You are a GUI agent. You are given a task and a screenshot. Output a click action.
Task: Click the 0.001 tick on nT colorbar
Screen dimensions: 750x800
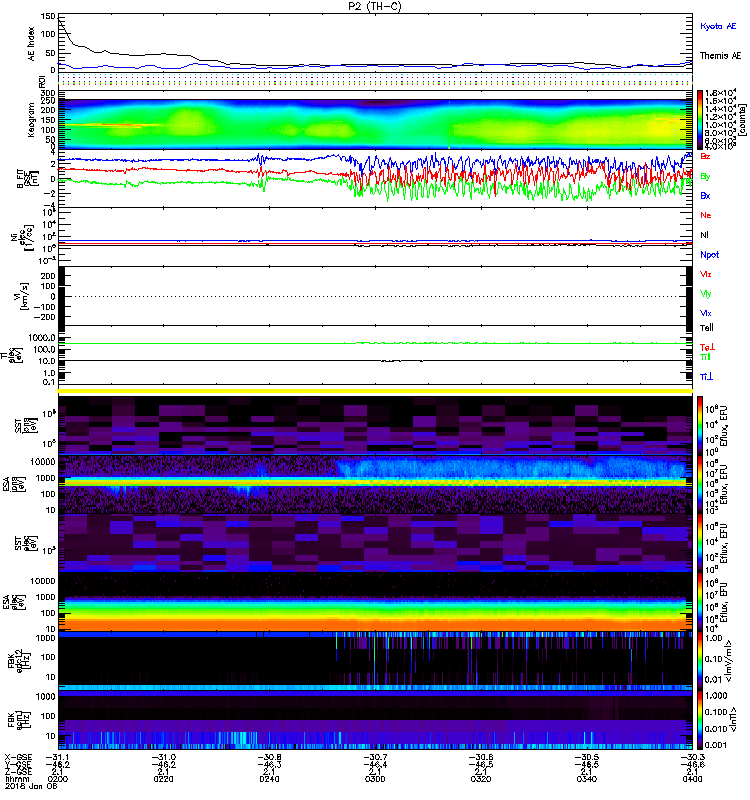(x=714, y=745)
